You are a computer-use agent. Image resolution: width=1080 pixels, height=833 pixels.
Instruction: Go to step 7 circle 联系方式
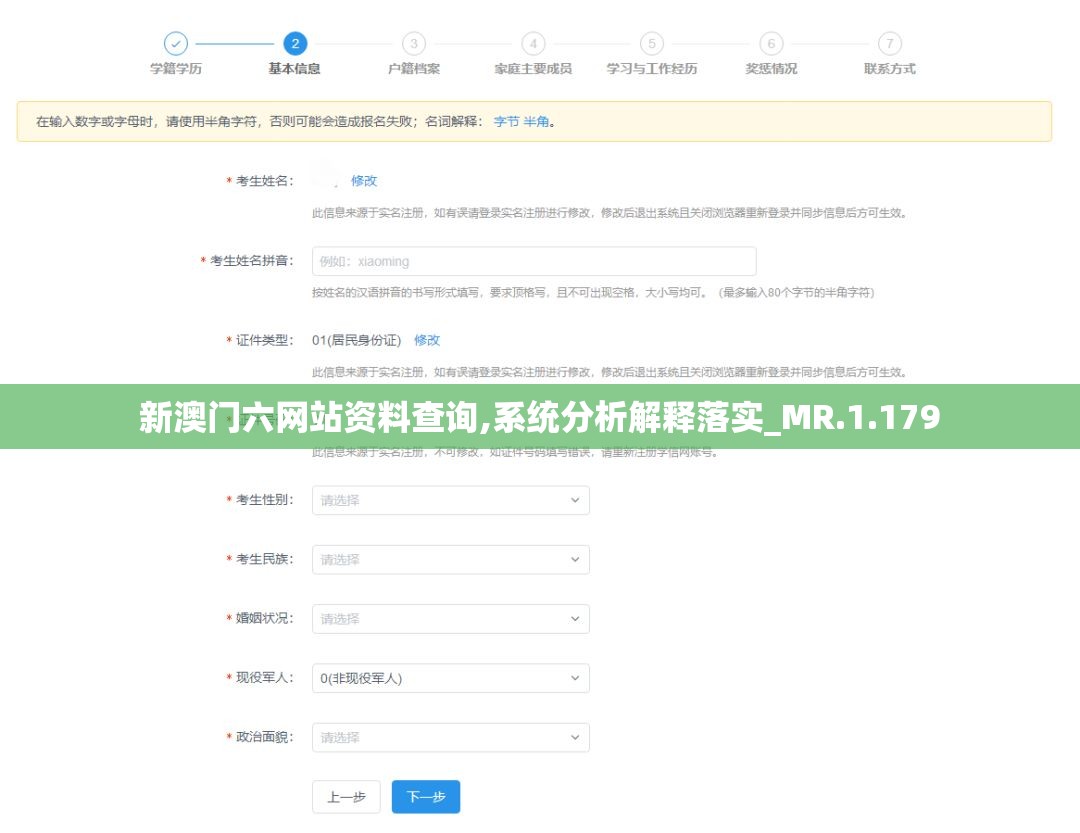[890, 43]
